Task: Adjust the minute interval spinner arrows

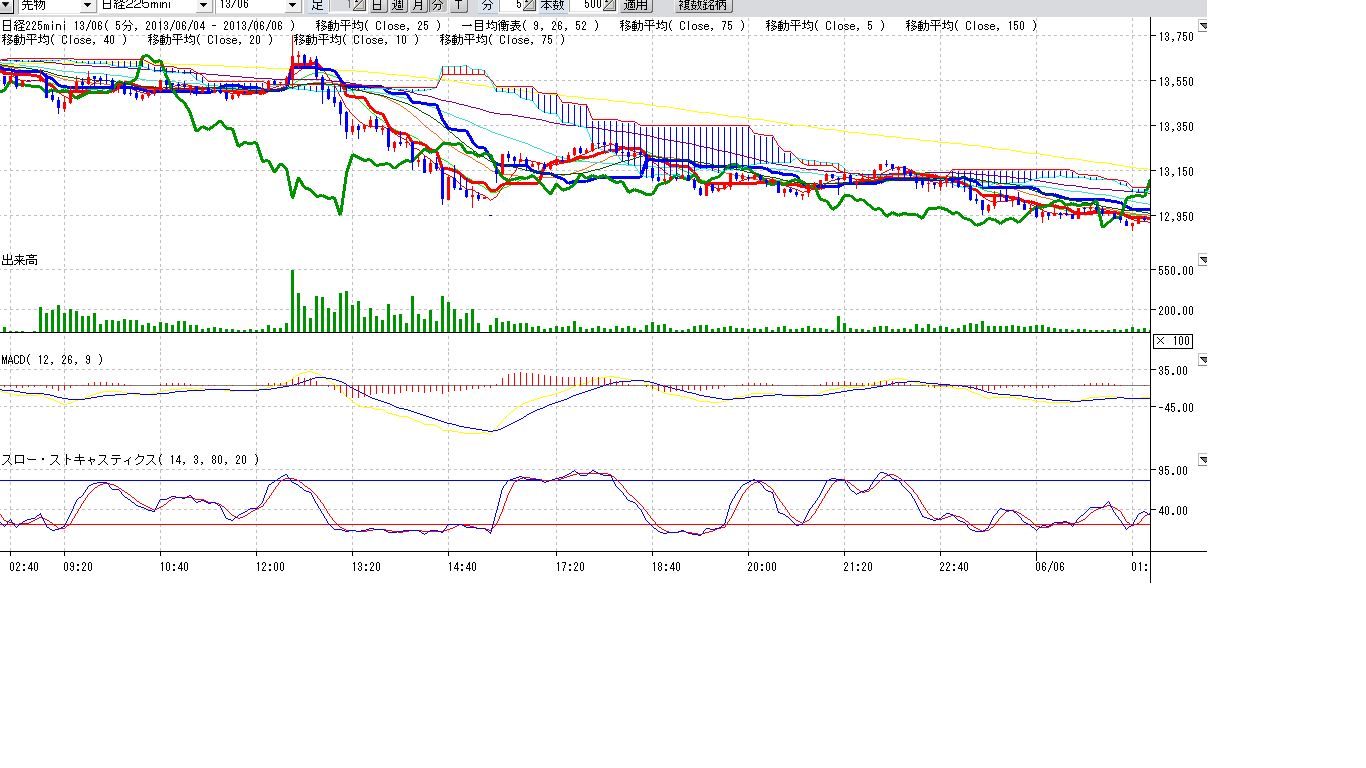Action: click(530, 5)
